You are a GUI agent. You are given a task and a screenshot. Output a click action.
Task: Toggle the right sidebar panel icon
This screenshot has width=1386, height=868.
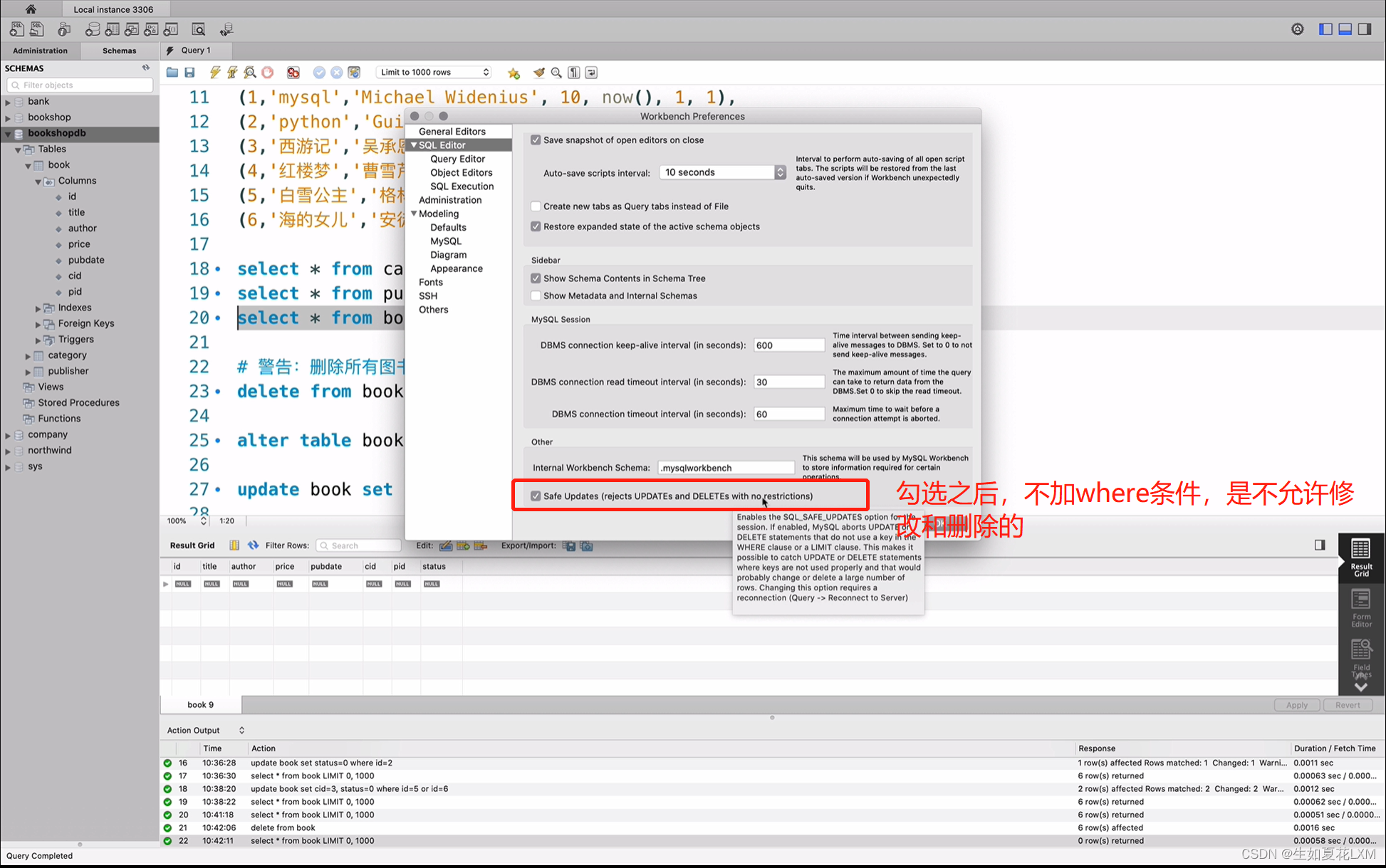(x=1365, y=29)
